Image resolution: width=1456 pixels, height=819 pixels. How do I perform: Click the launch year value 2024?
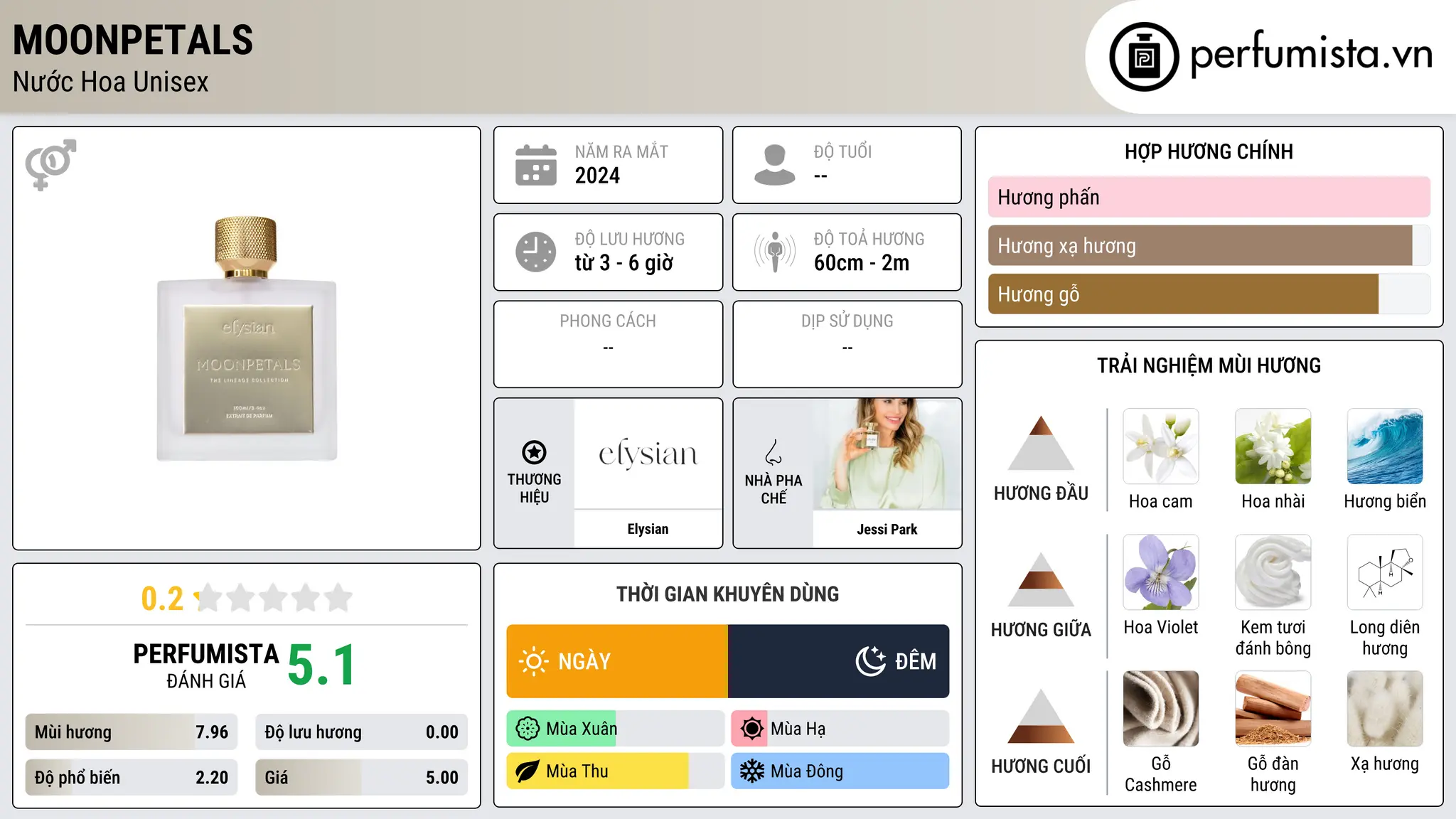(x=597, y=176)
